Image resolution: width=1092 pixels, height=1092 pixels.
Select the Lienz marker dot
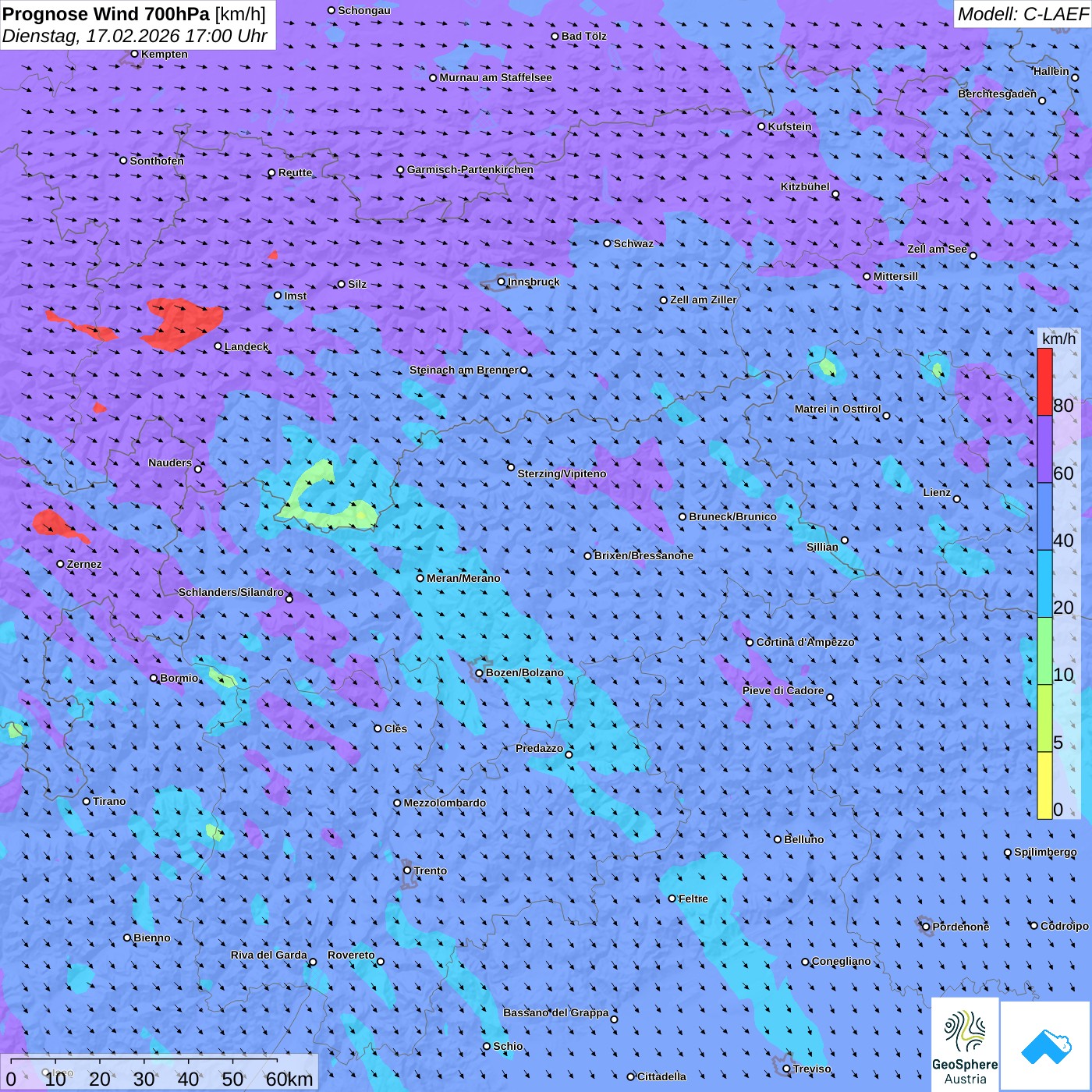click(957, 499)
